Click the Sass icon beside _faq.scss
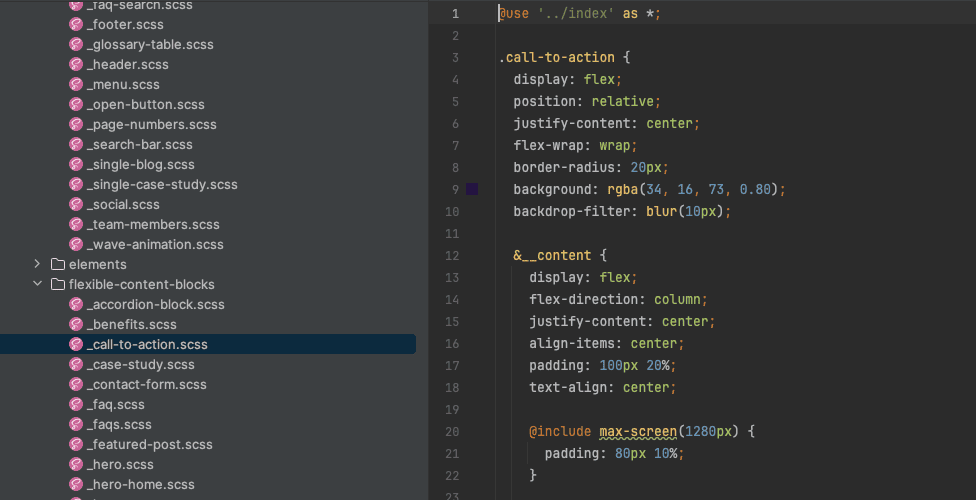Screen dimensions: 976x500 pyautogui.click(x=76, y=405)
